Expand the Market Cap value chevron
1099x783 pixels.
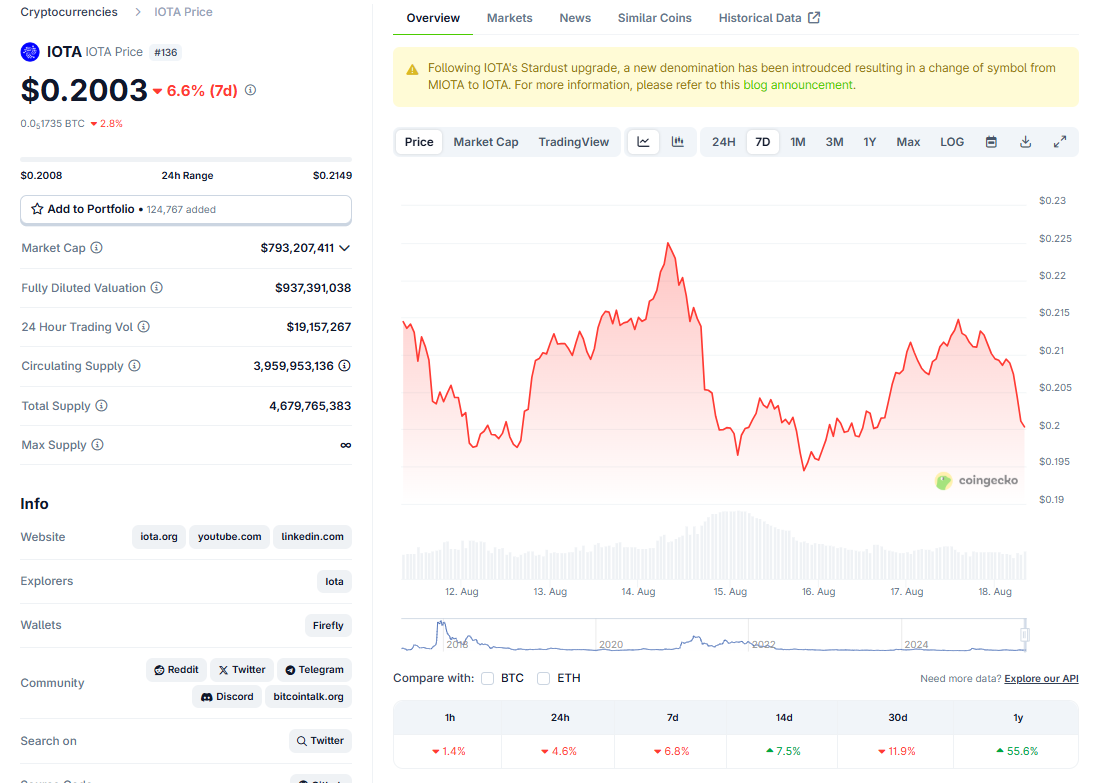[x=344, y=248]
